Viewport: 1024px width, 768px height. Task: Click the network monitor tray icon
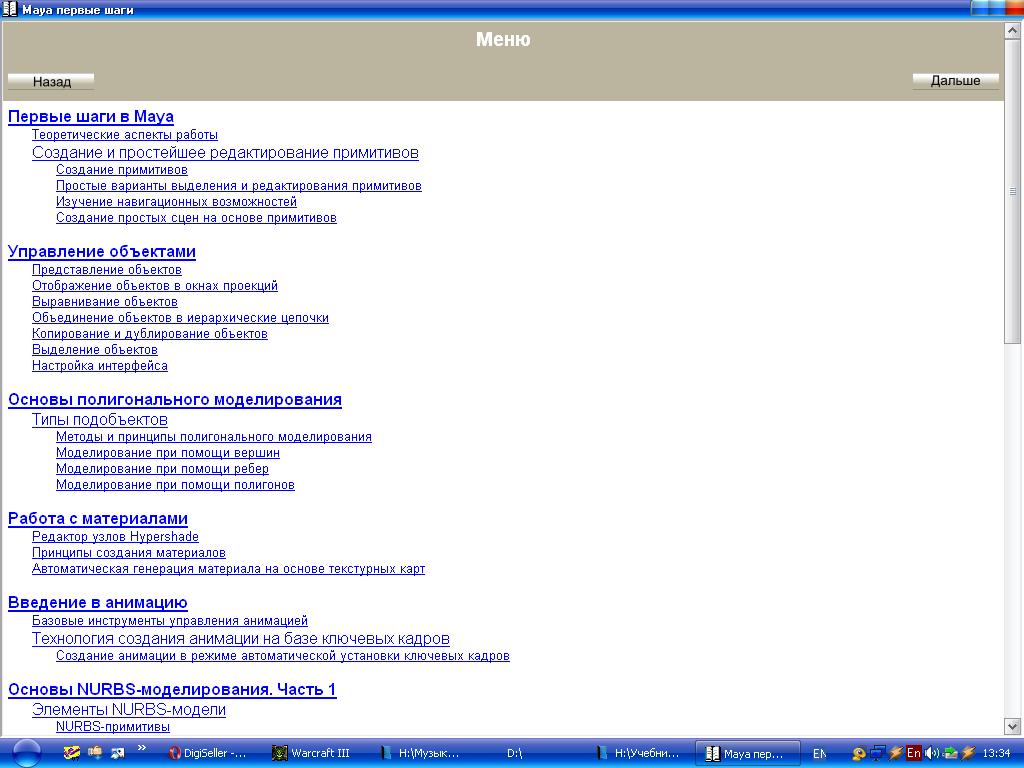pos(877,753)
